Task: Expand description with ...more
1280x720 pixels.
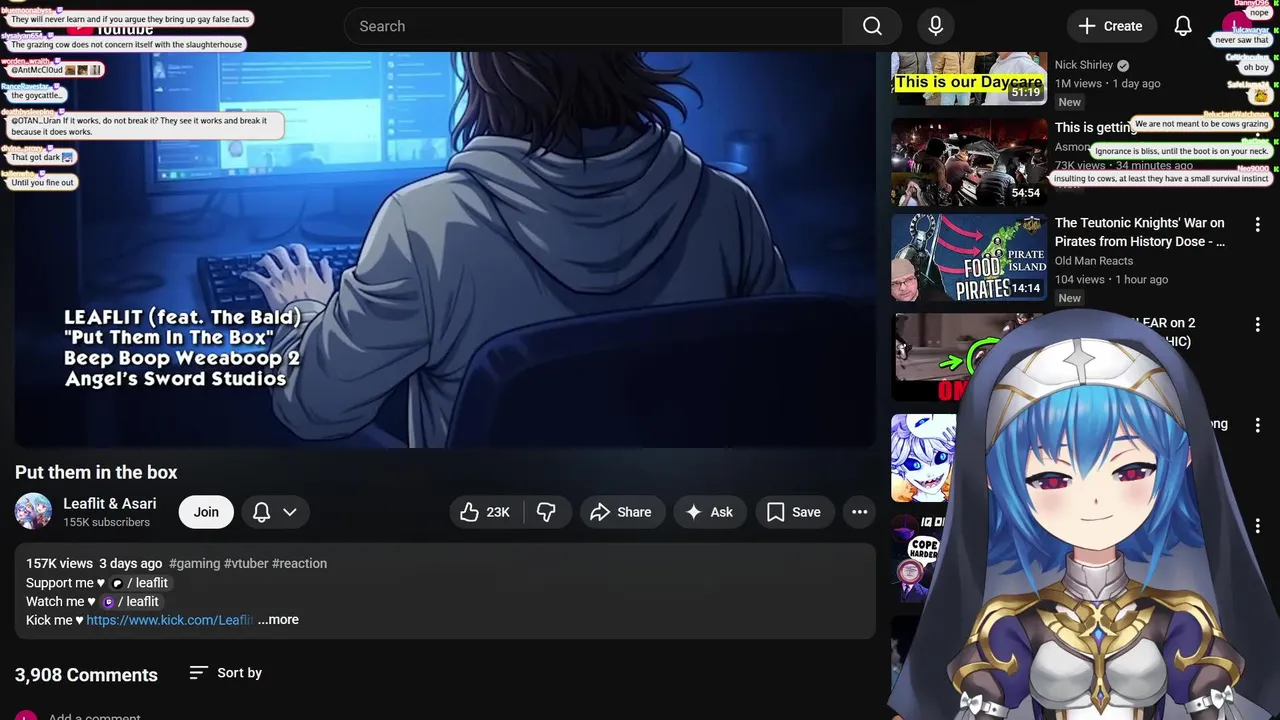Action: point(278,620)
